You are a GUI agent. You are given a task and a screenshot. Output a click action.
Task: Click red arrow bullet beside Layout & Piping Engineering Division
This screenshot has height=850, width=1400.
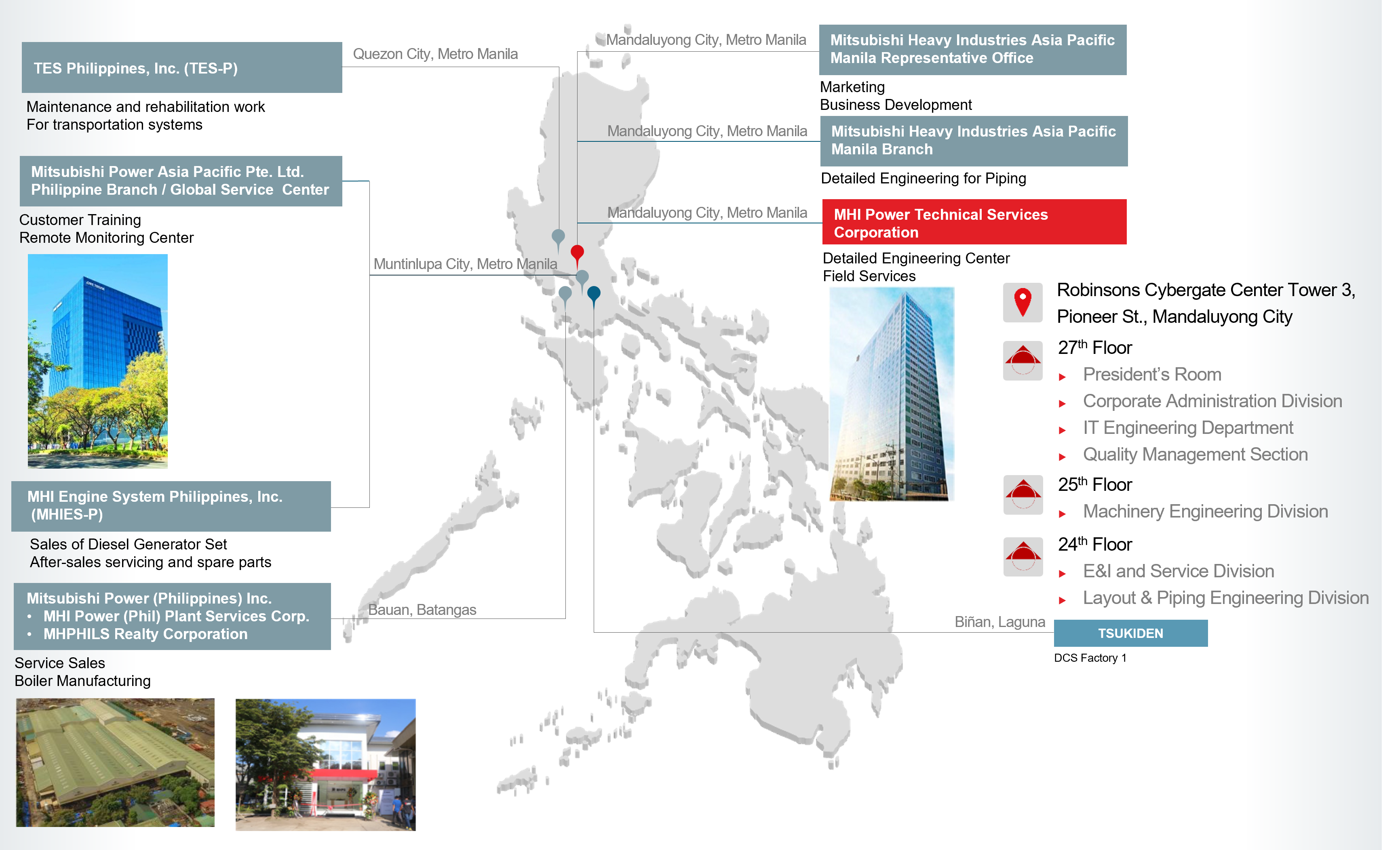point(1062,601)
